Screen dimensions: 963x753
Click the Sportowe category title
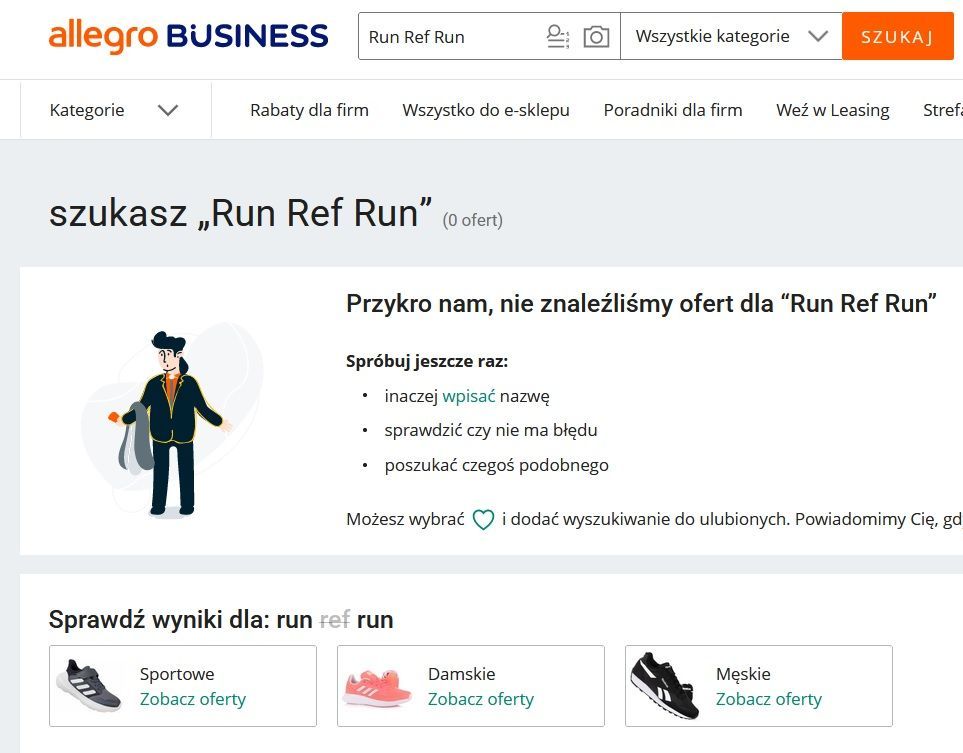pyautogui.click(x=177, y=674)
